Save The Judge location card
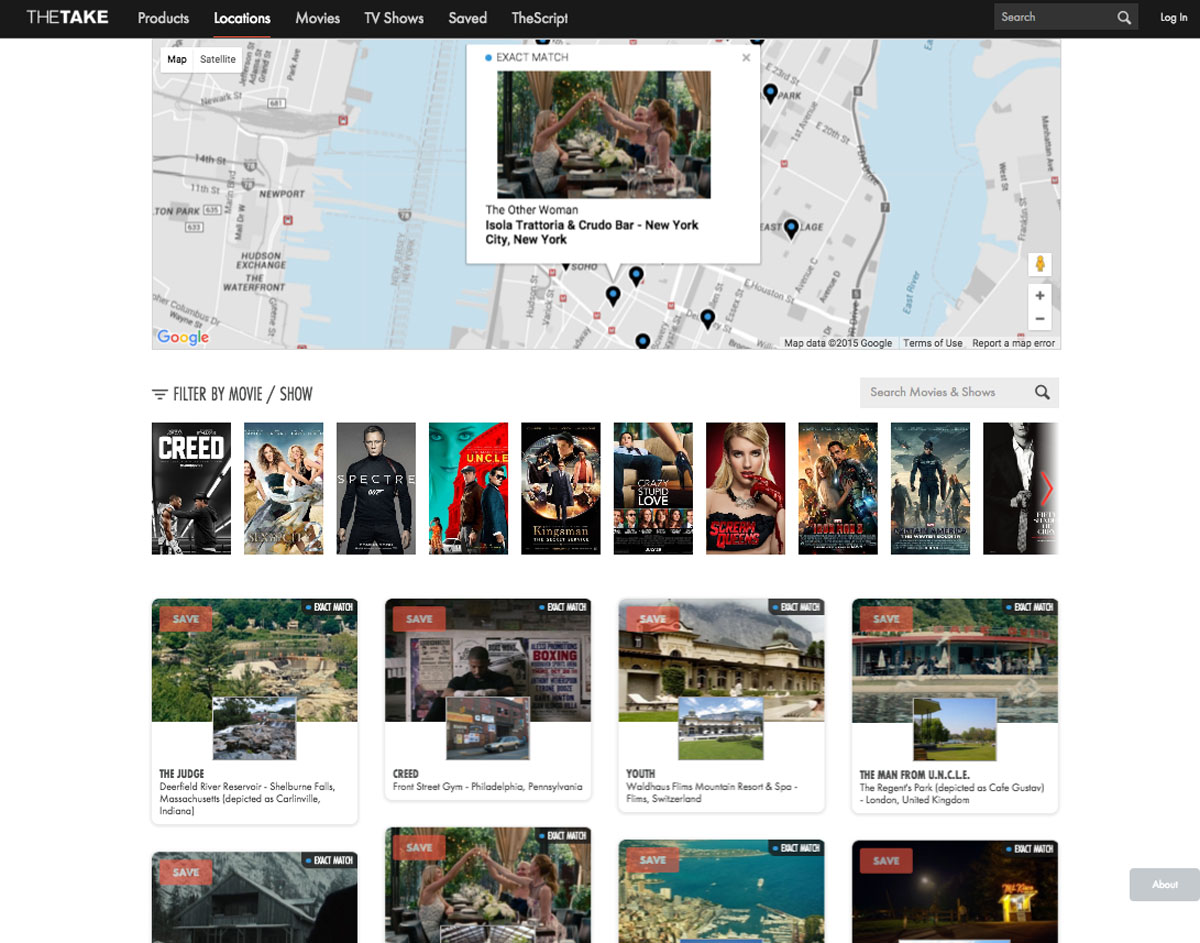This screenshot has height=943, width=1200. [186, 619]
